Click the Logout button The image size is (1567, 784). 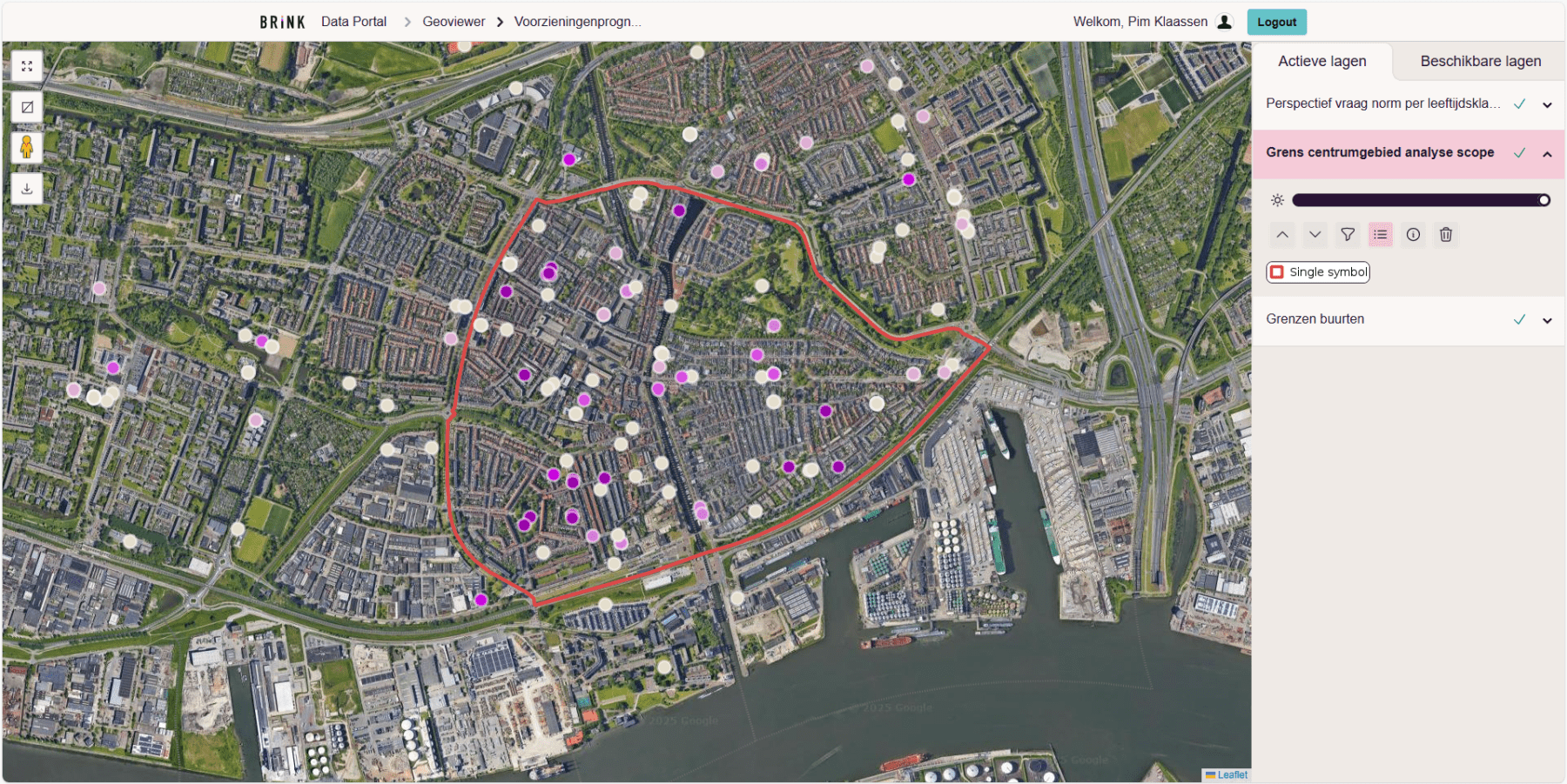pyautogui.click(x=1276, y=23)
